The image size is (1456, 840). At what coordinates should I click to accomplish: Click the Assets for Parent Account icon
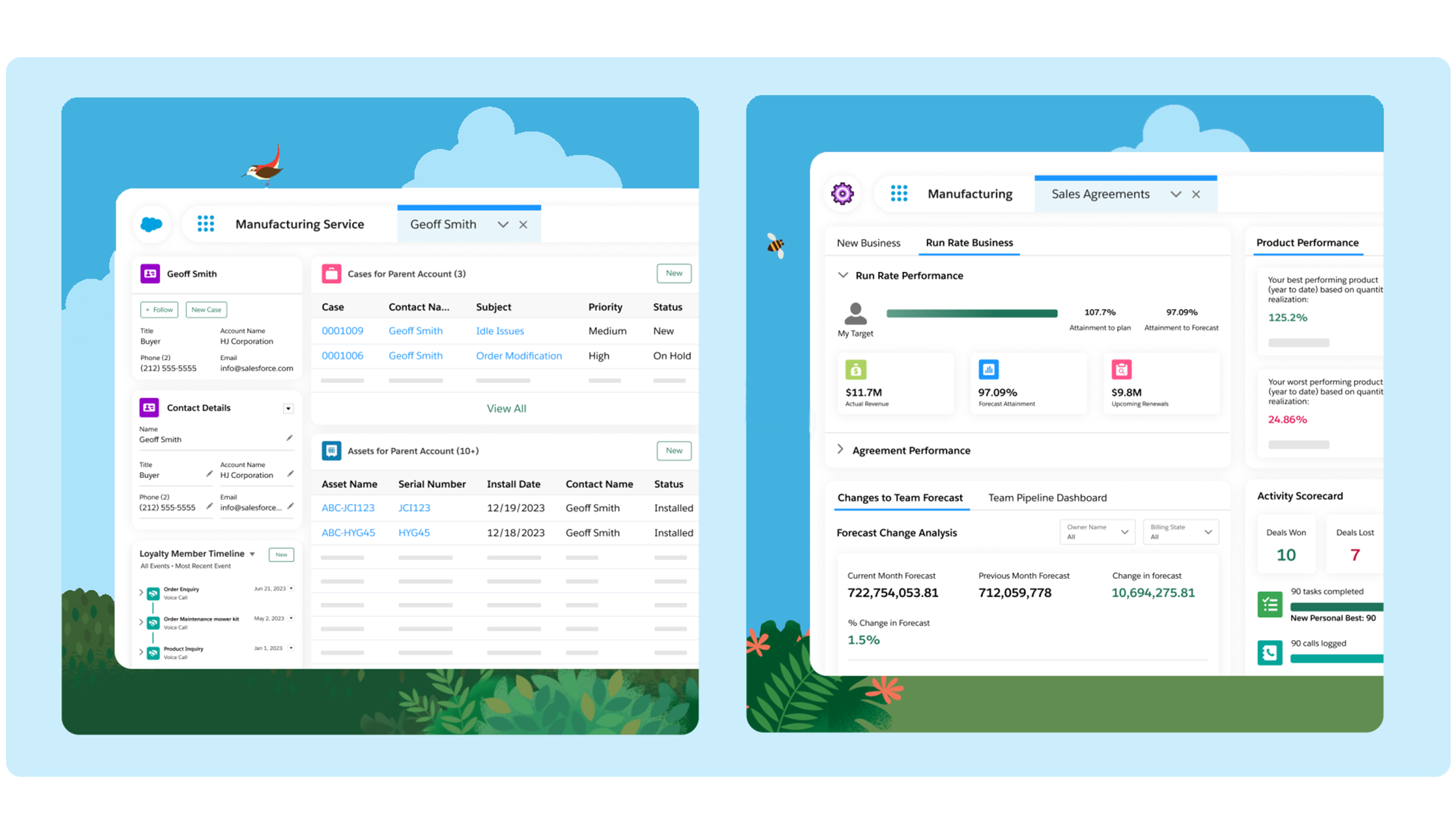click(331, 451)
